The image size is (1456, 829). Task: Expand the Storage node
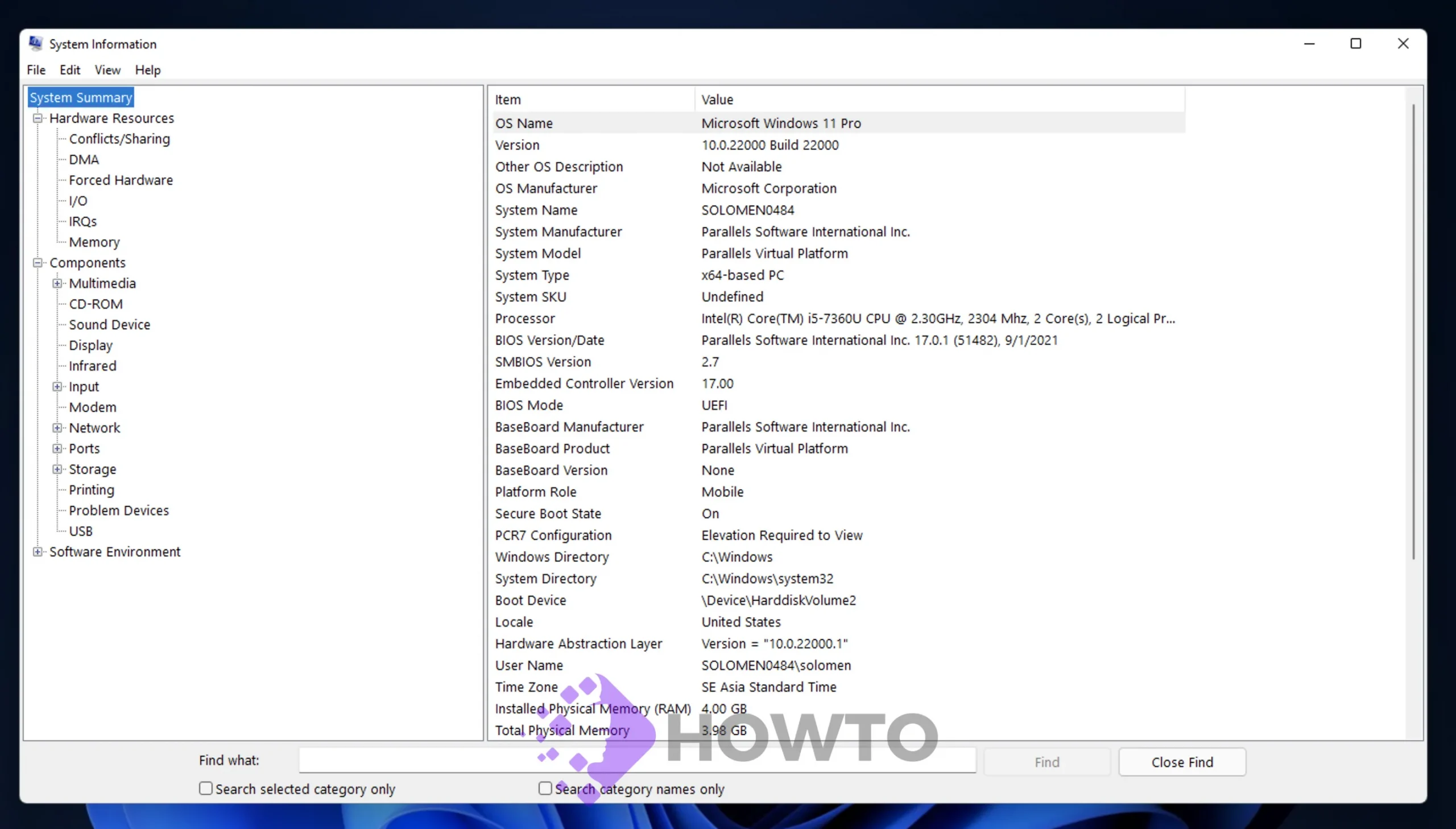[57, 469]
